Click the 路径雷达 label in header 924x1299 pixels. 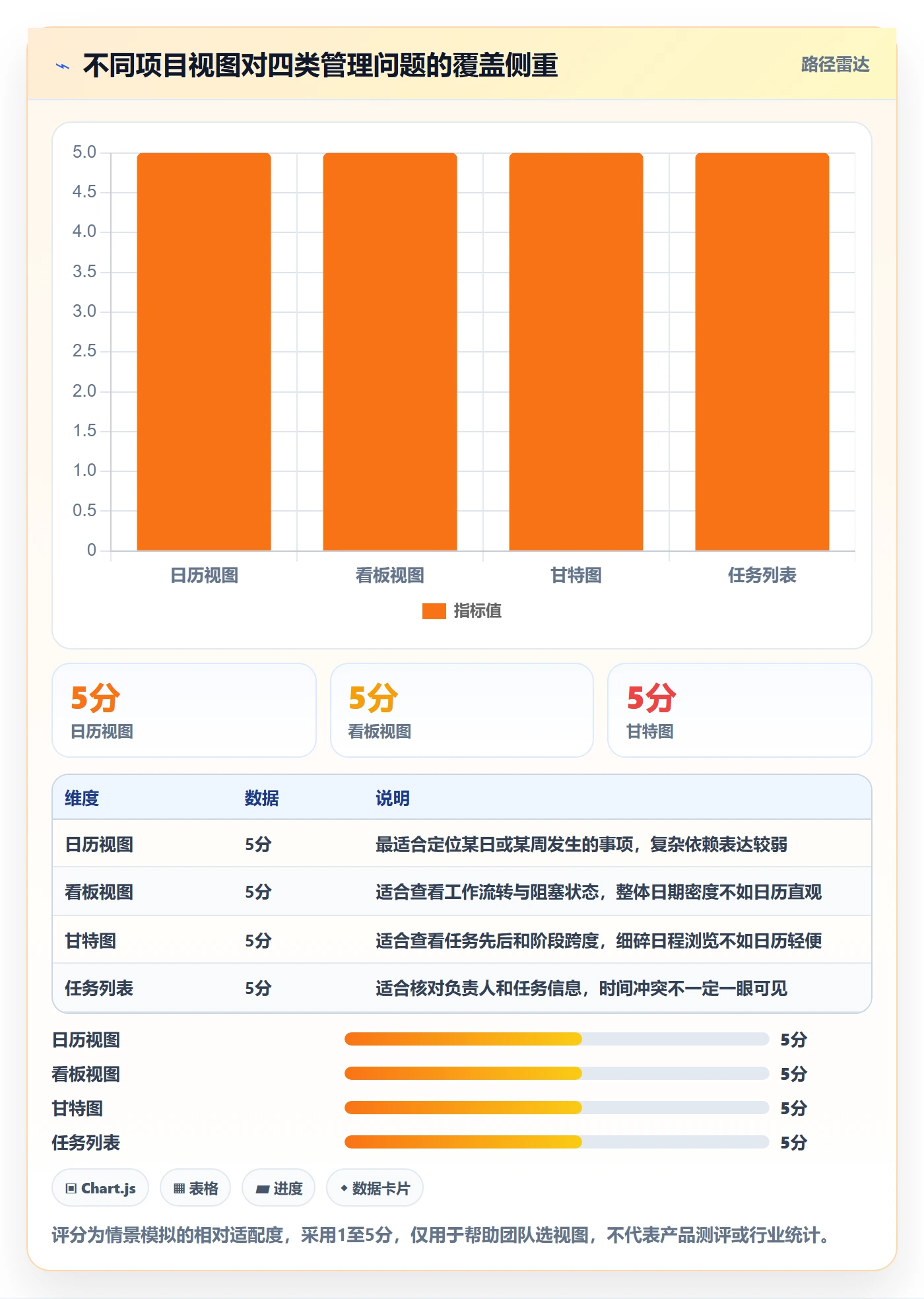click(x=835, y=65)
